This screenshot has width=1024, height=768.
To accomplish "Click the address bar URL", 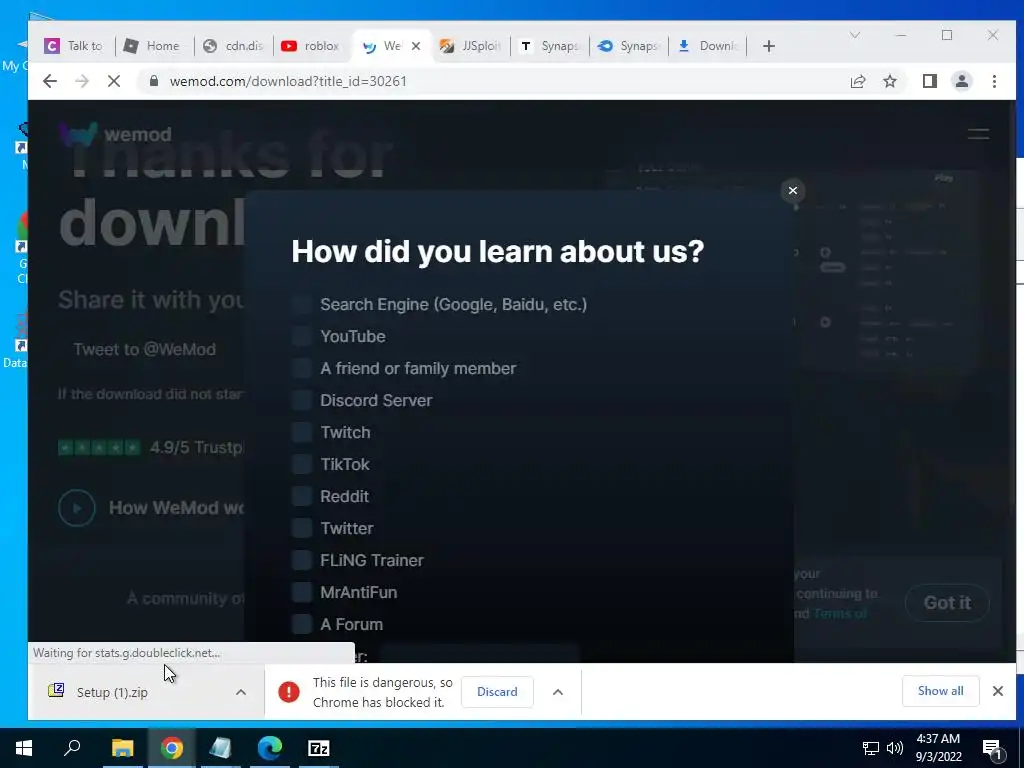I will pos(288,81).
